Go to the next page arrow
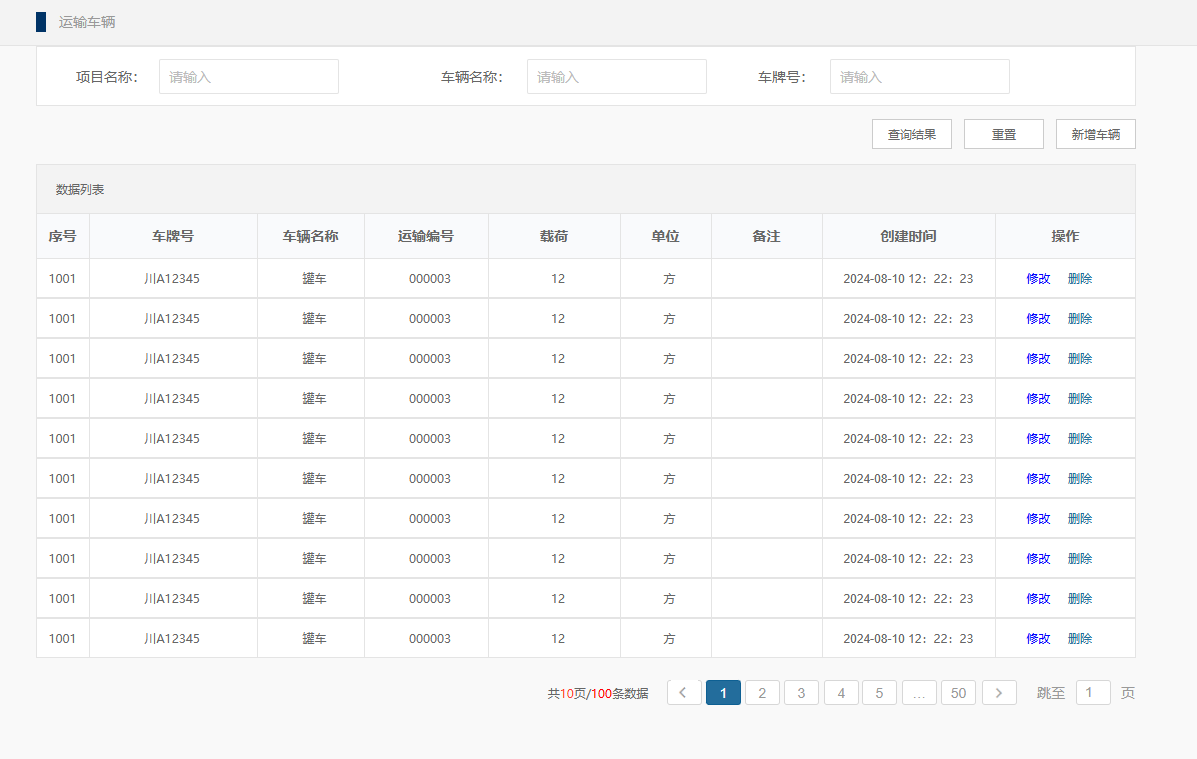This screenshot has height=759, width=1197. 999,693
